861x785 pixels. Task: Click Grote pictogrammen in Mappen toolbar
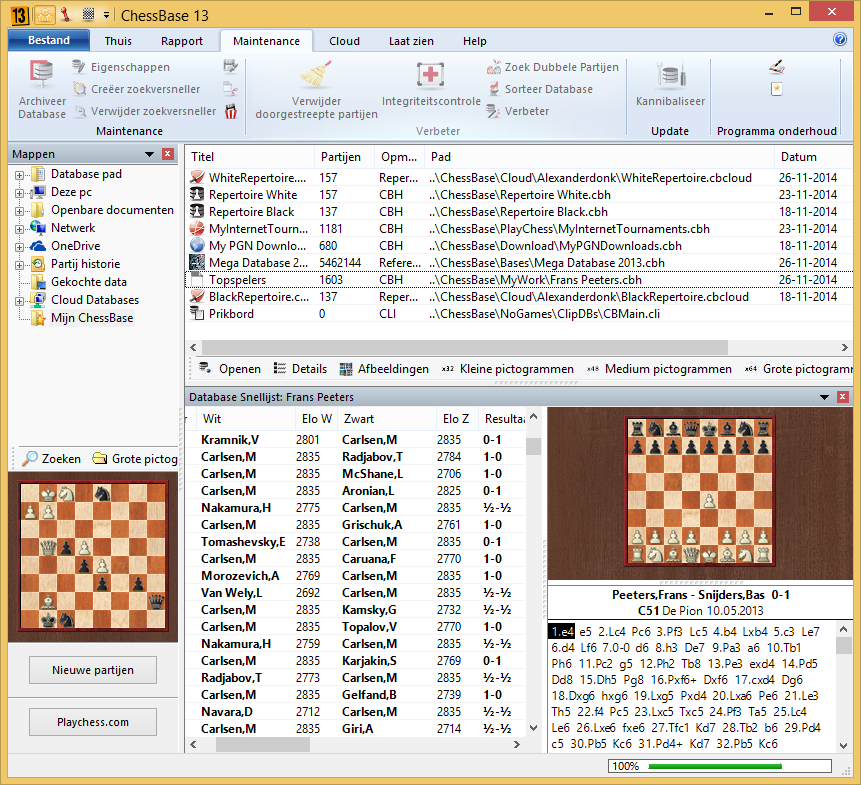point(135,458)
